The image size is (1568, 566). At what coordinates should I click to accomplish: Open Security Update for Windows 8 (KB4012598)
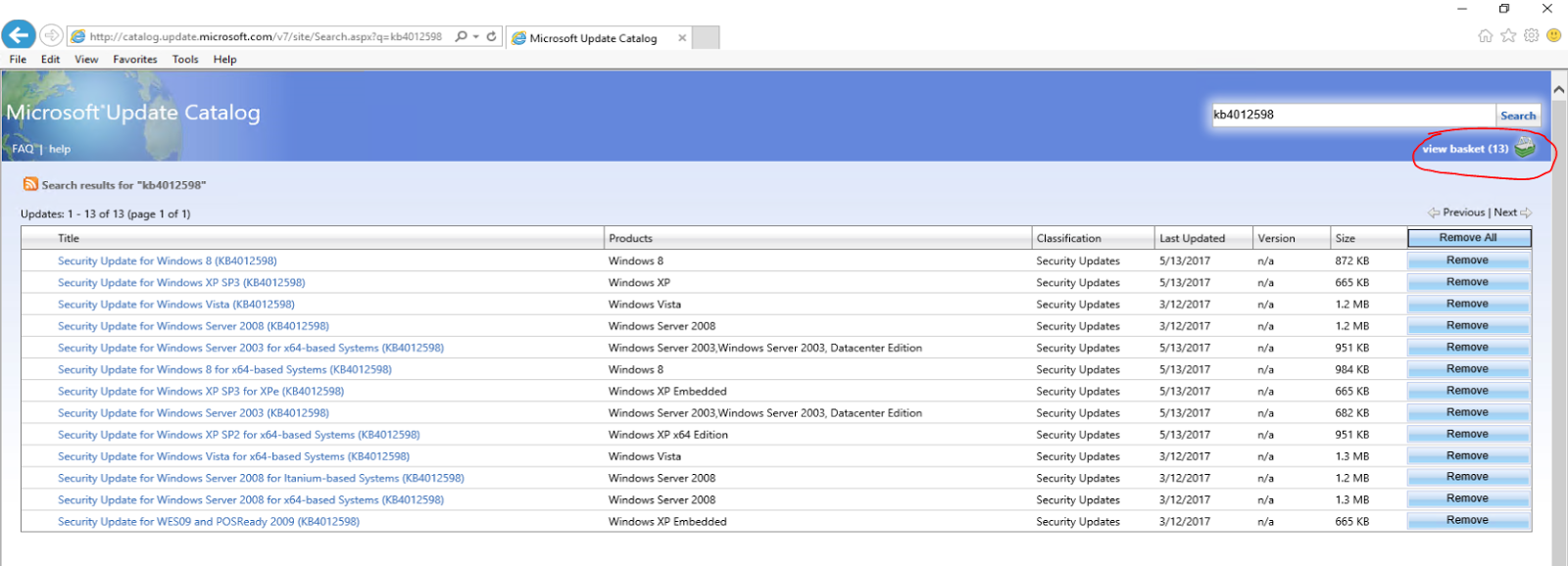(167, 260)
